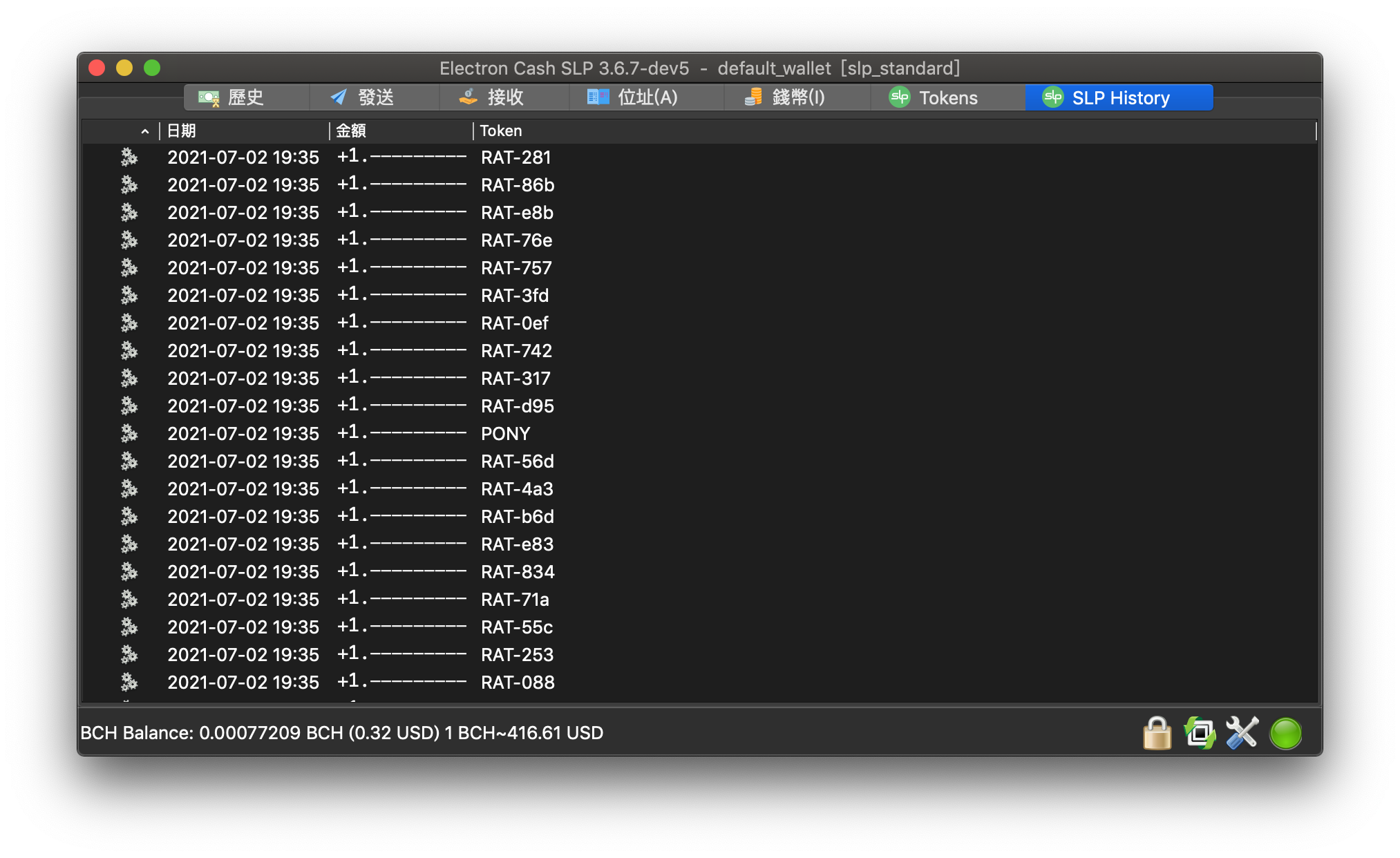
Task: Select the RAT-71a token name
Action: pos(515,600)
